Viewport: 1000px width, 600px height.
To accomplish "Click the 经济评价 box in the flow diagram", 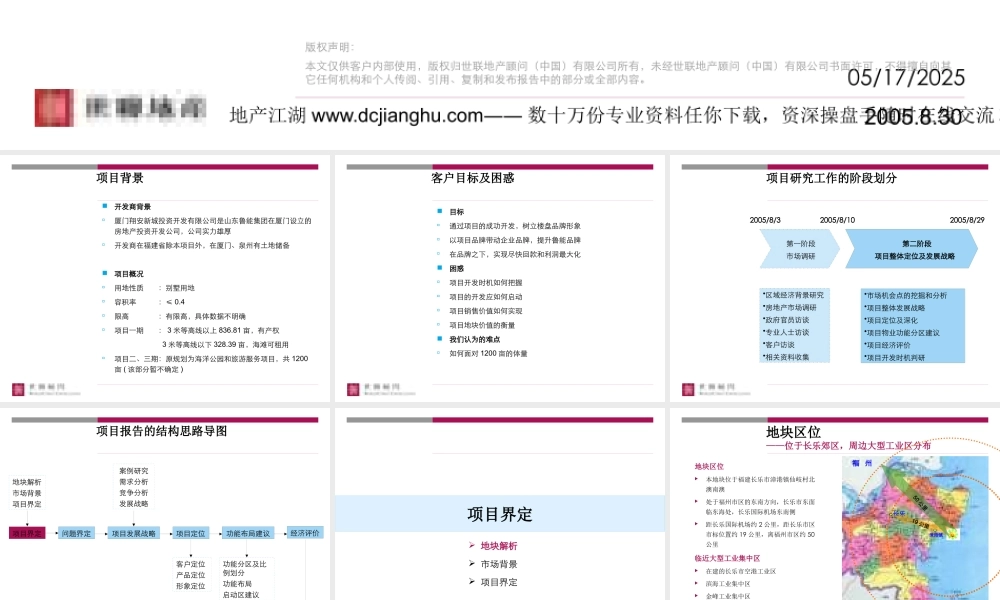I will (x=305, y=532).
